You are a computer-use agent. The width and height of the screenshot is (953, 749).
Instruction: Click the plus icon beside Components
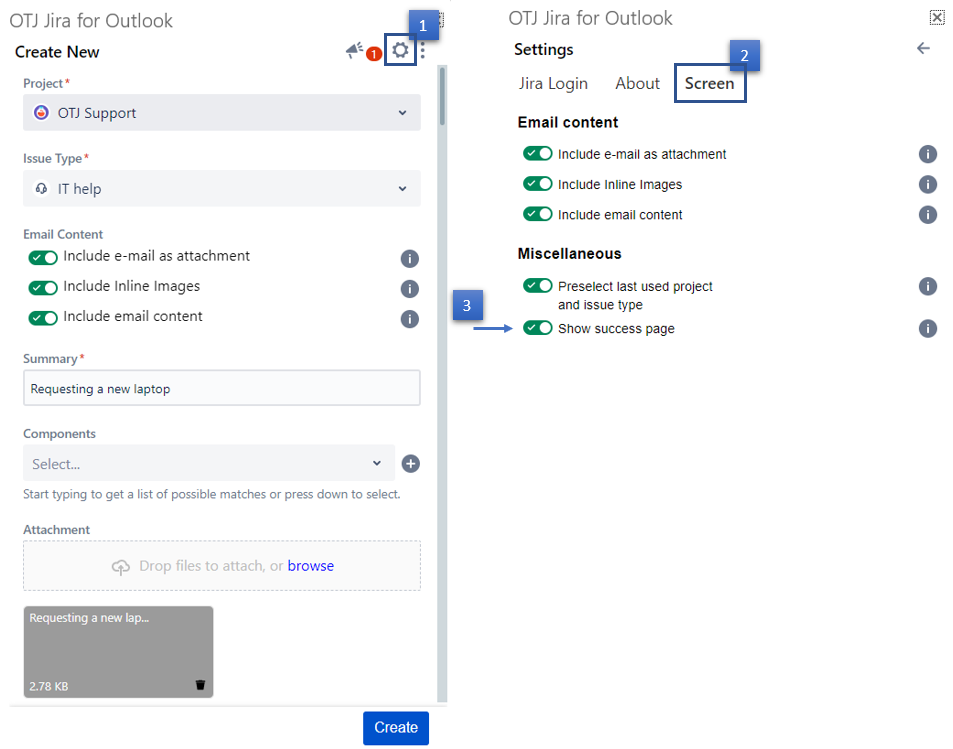tap(410, 464)
